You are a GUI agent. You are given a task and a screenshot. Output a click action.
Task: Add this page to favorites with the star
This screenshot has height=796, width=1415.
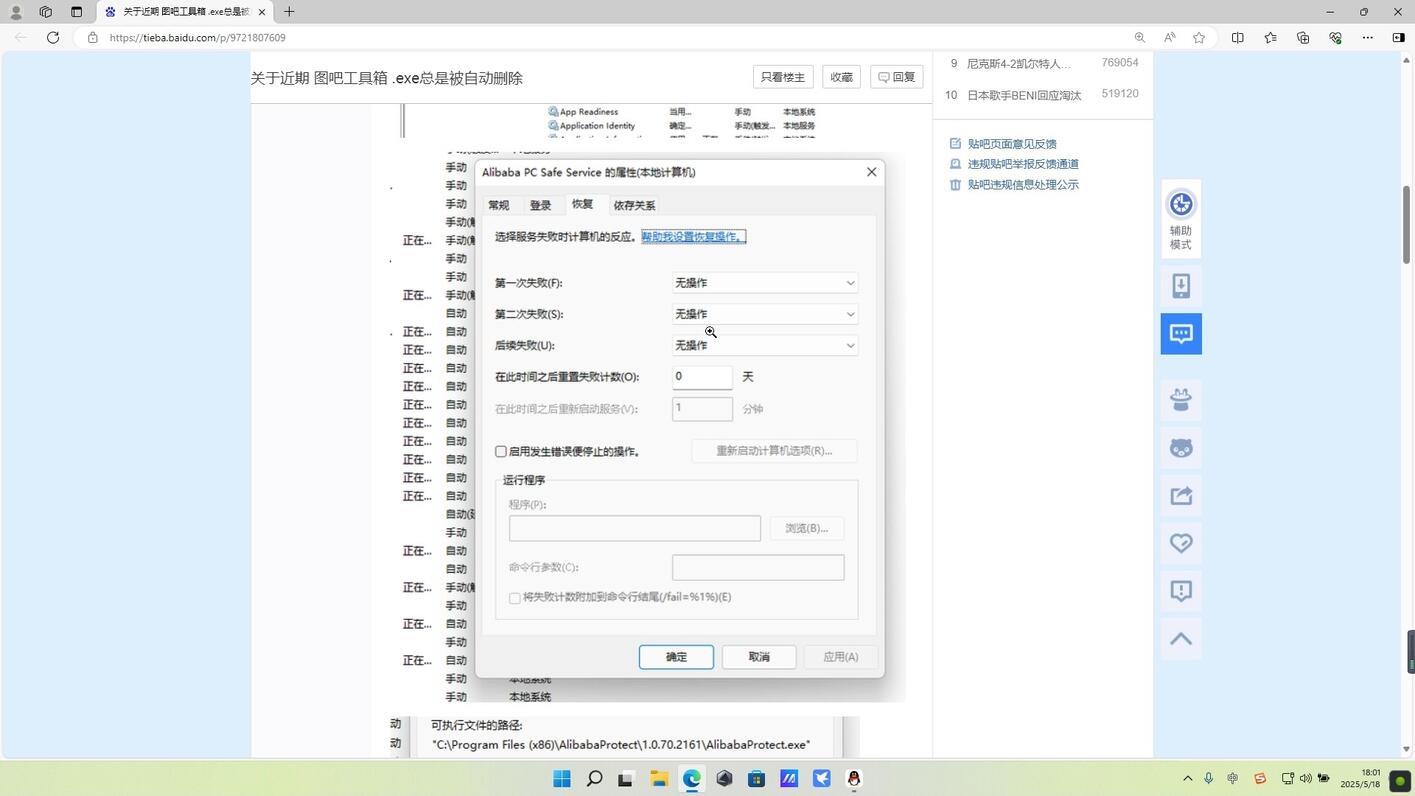(x=1199, y=37)
